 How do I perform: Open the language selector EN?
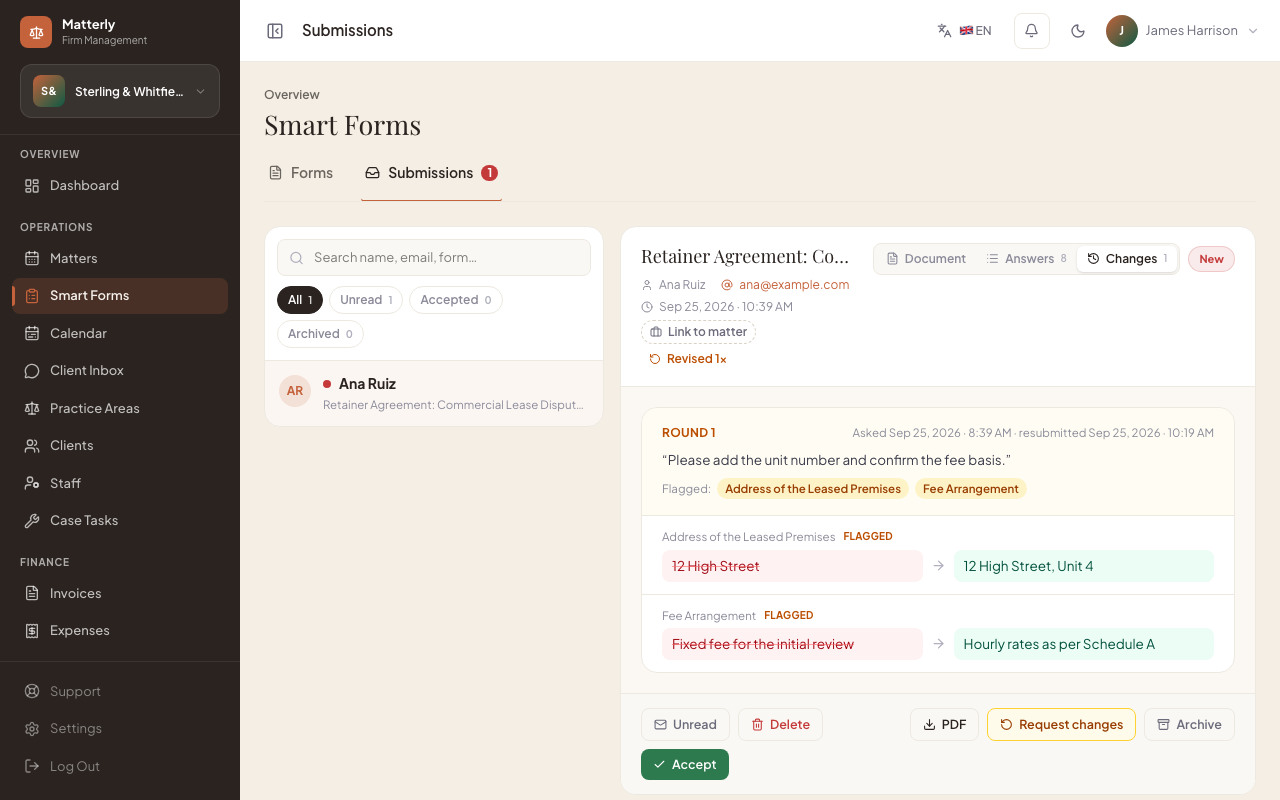pos(965,31)
